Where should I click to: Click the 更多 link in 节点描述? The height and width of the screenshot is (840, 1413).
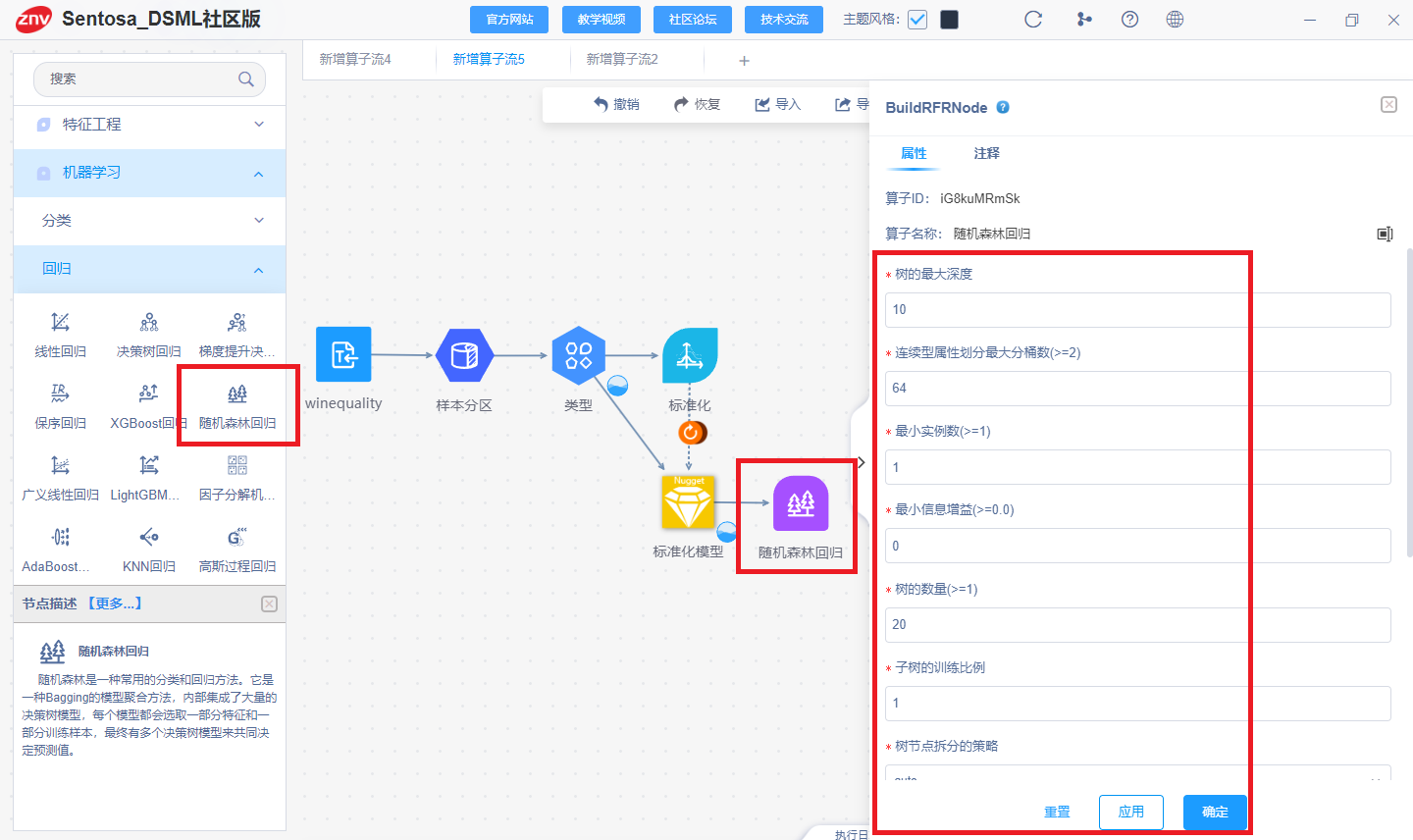point(115,604)
